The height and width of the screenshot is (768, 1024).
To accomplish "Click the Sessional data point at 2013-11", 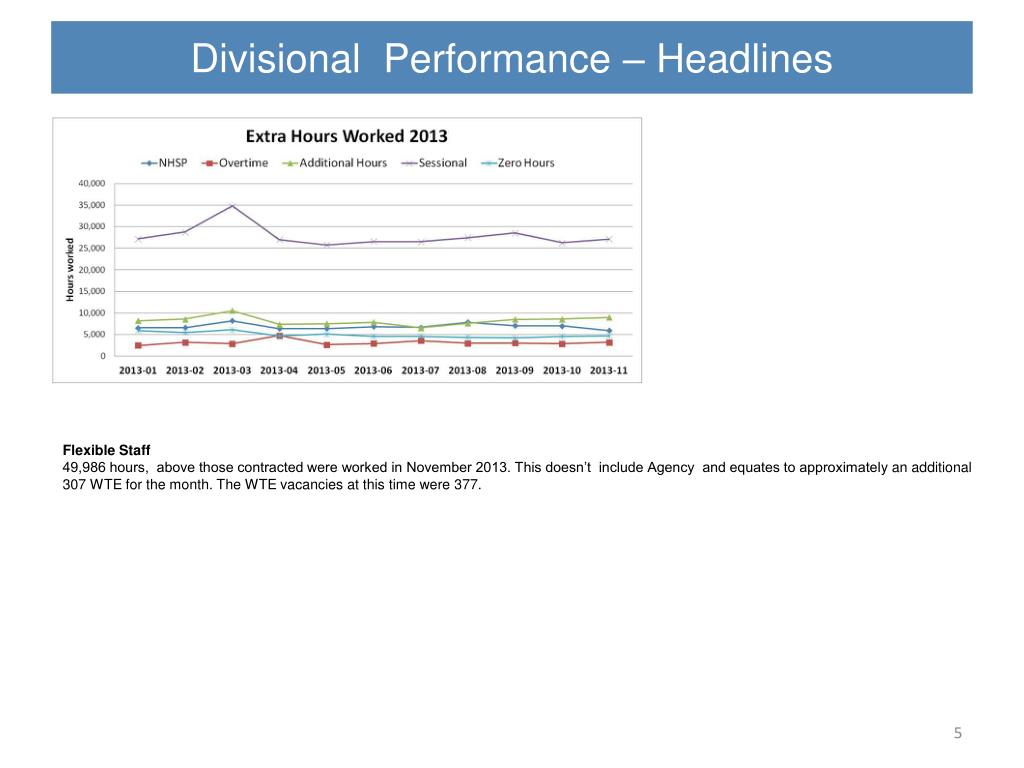I will click(x=609, y=239).
